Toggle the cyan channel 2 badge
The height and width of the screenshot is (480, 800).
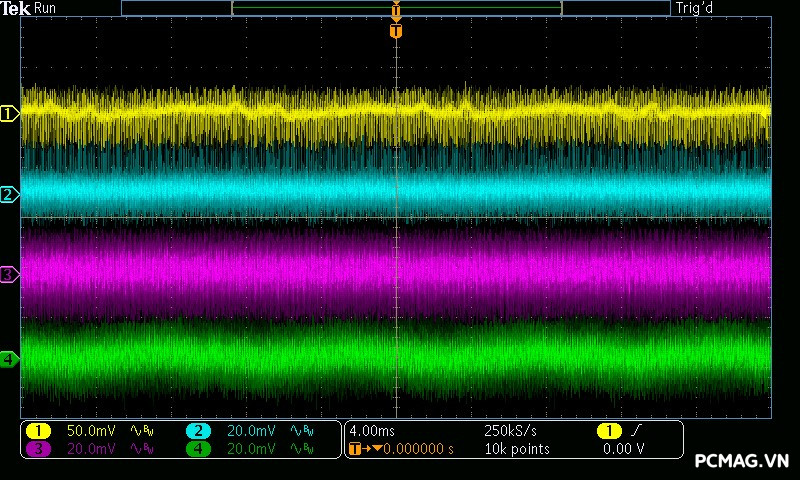(198, 431)
